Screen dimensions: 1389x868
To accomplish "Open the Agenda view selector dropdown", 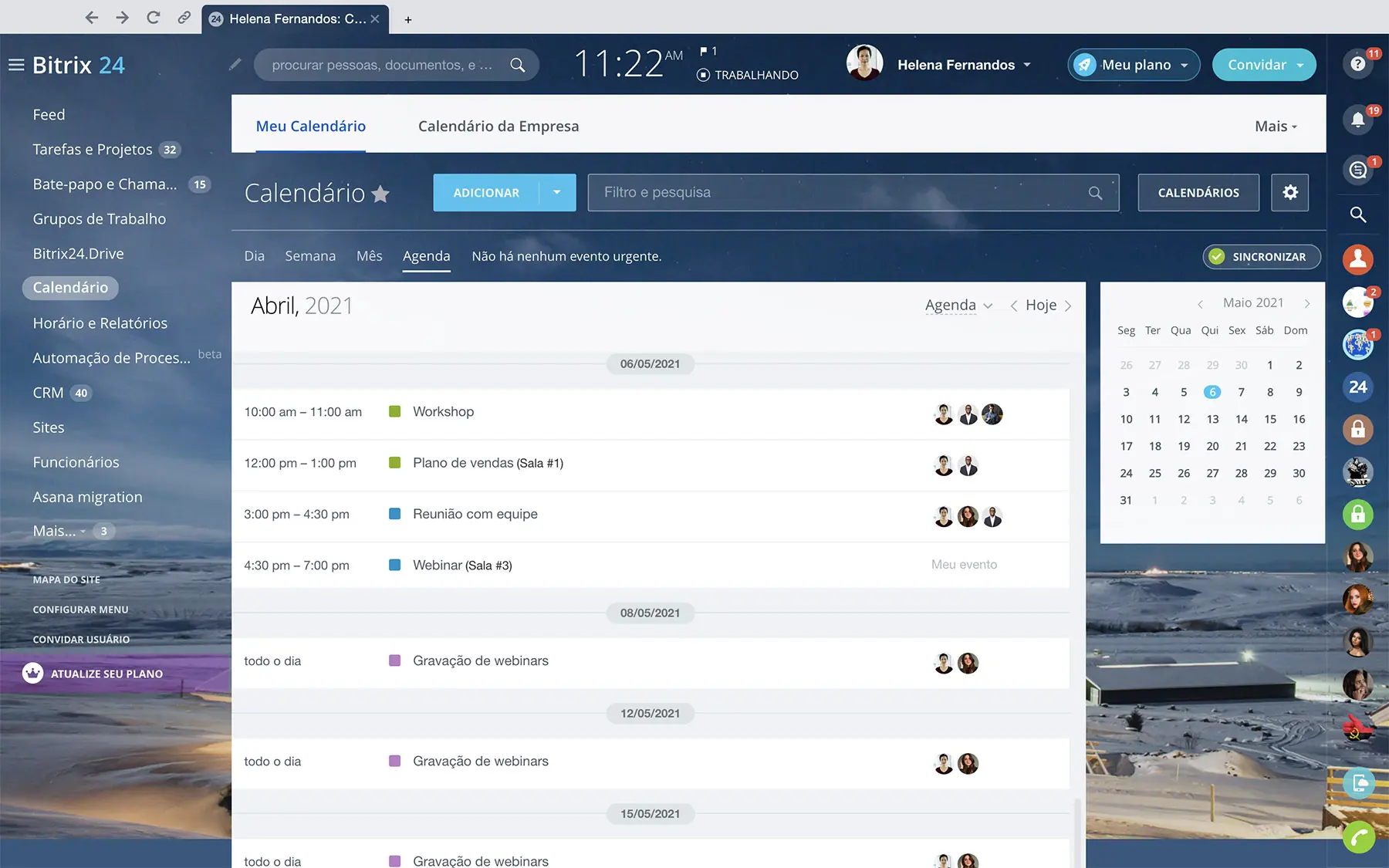I will [958, 306].
